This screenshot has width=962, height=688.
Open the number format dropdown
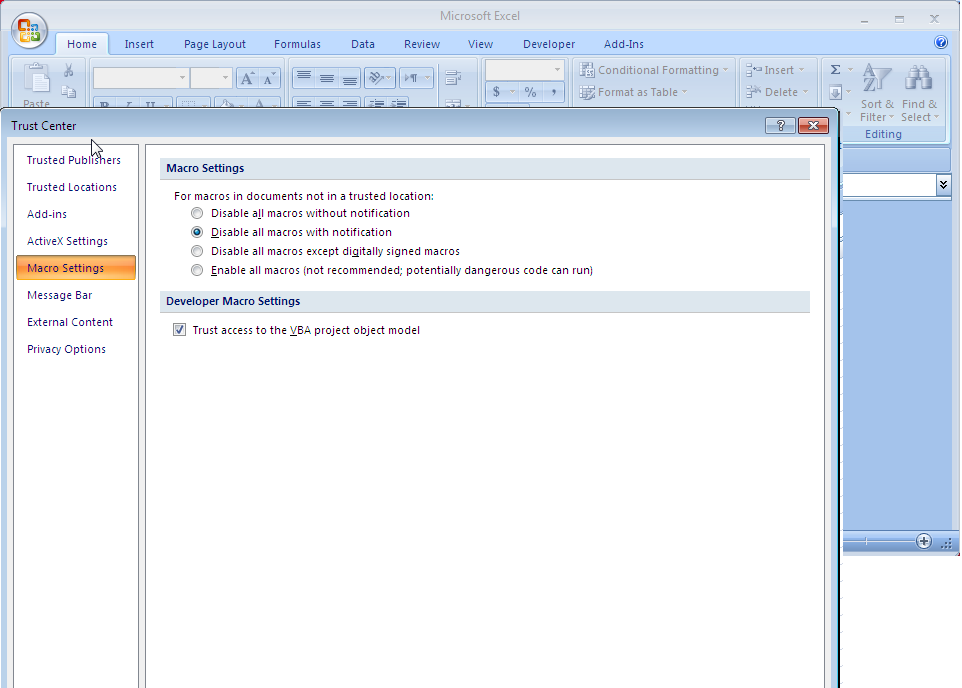tap(557, 70)
